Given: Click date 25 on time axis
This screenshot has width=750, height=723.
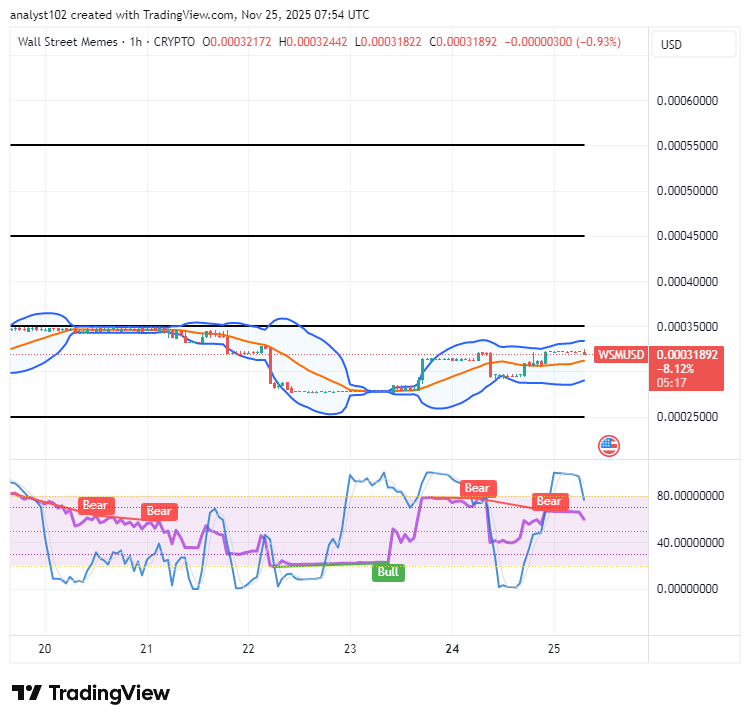Looking at the screenshot, I should (554, 649).
